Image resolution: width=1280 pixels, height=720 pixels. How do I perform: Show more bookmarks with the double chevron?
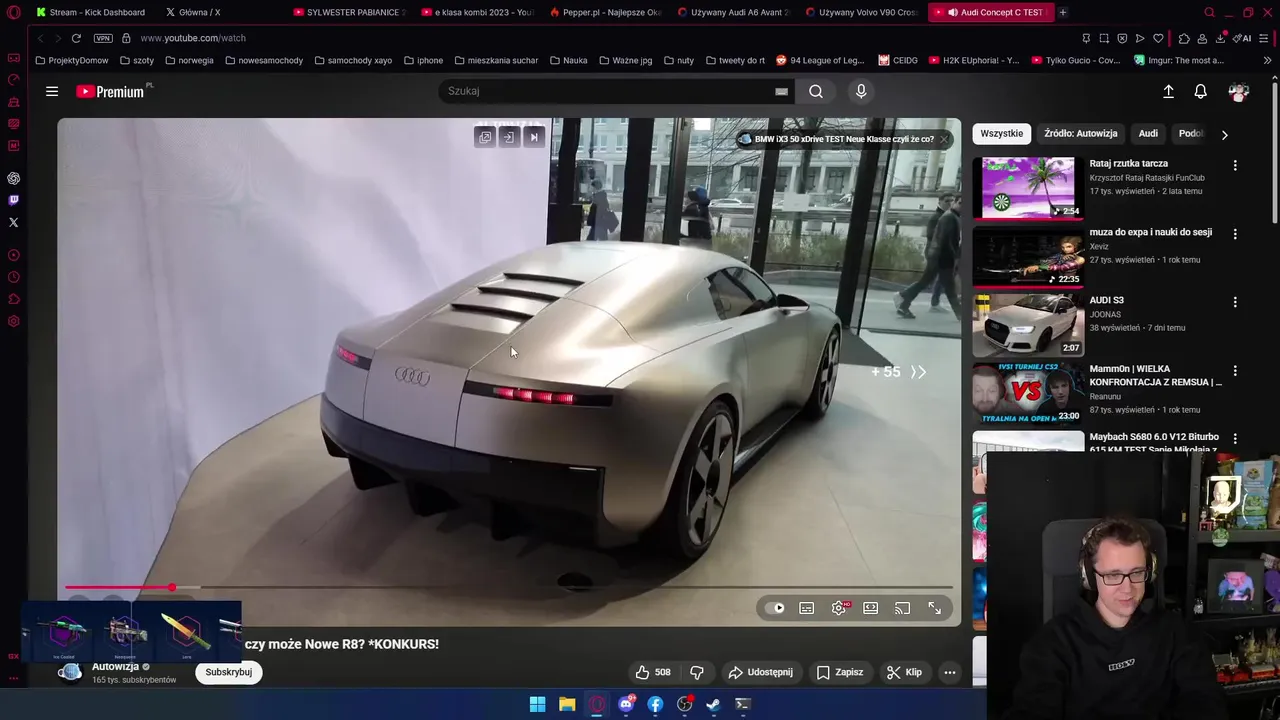tap(1267, 60)
